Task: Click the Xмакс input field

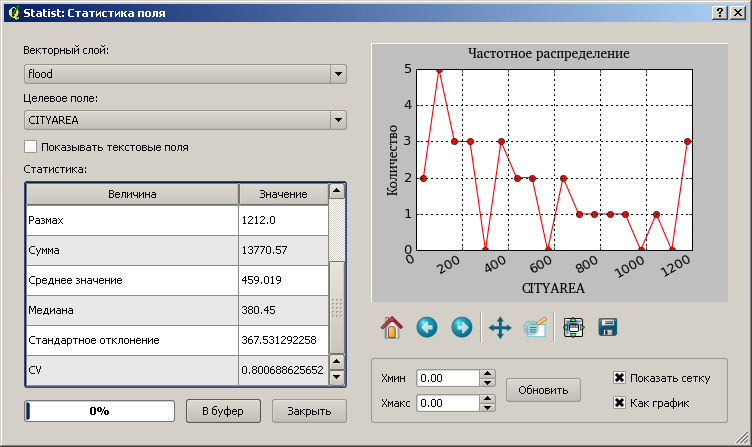Action: point(447,403)
